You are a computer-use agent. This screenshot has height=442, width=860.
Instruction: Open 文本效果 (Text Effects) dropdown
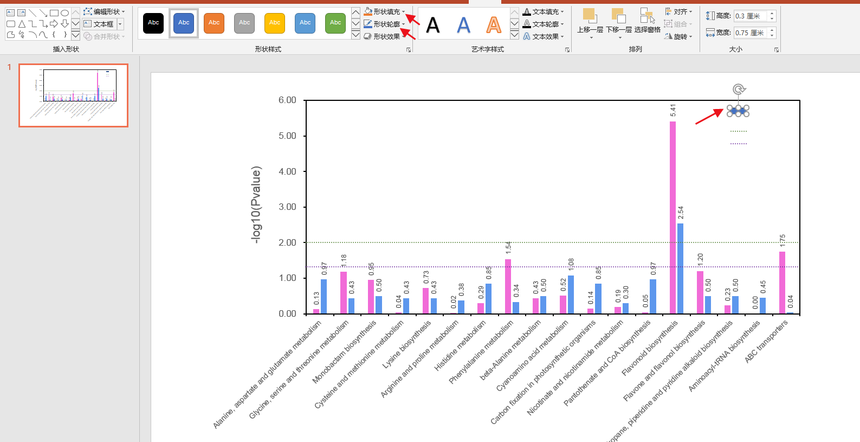pos(543,37)
